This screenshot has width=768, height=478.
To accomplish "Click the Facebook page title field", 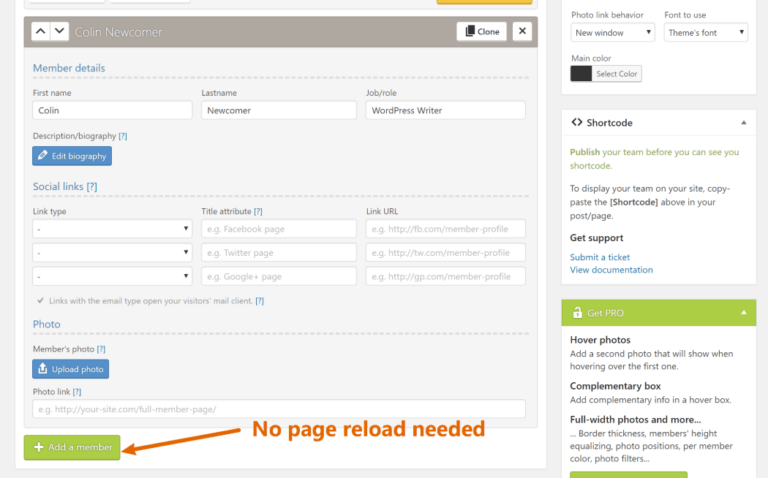I will (x=279, y=229).
